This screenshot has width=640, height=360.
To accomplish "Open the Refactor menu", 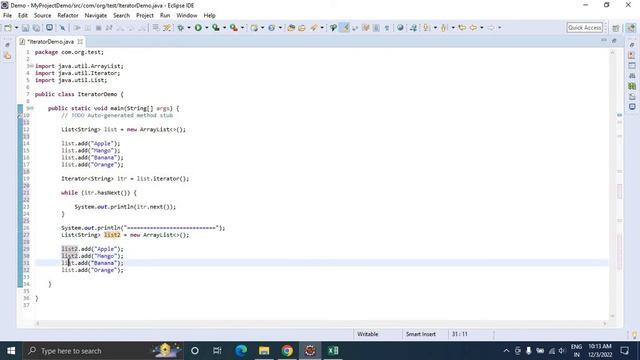I will pos(68,16).
